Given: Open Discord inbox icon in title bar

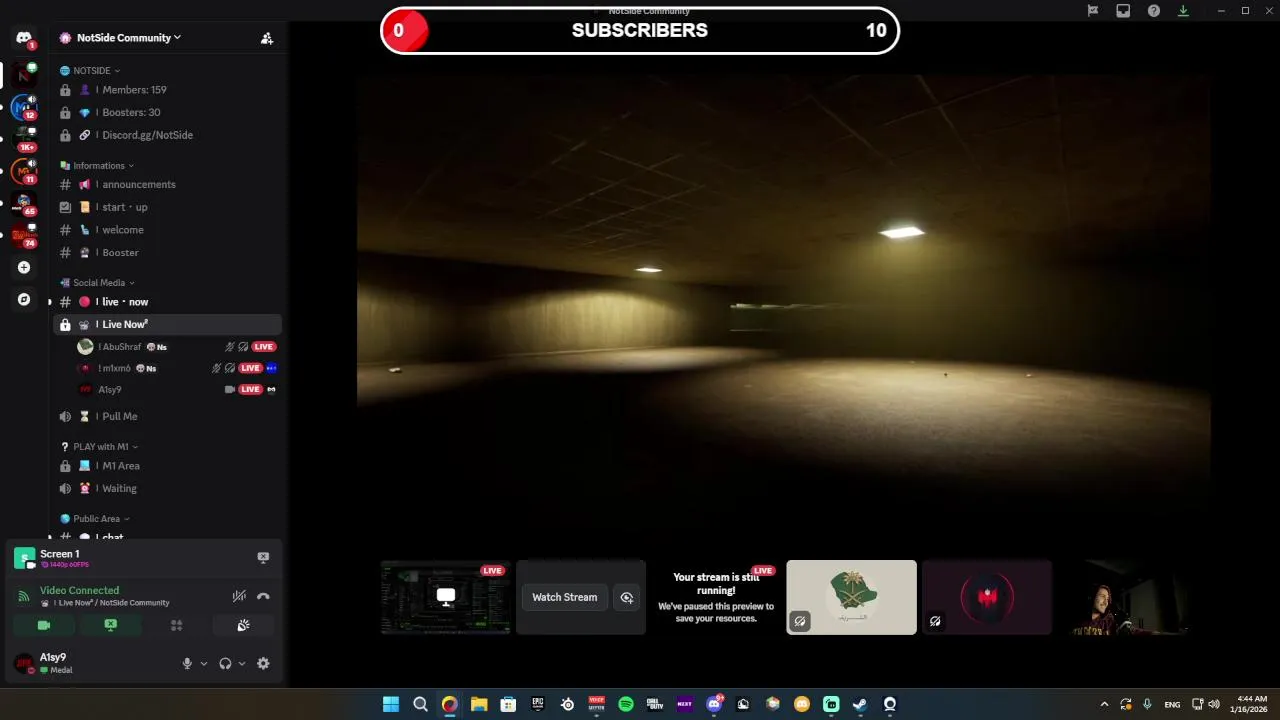Looking at the screenshot, I should point(1123,11).
